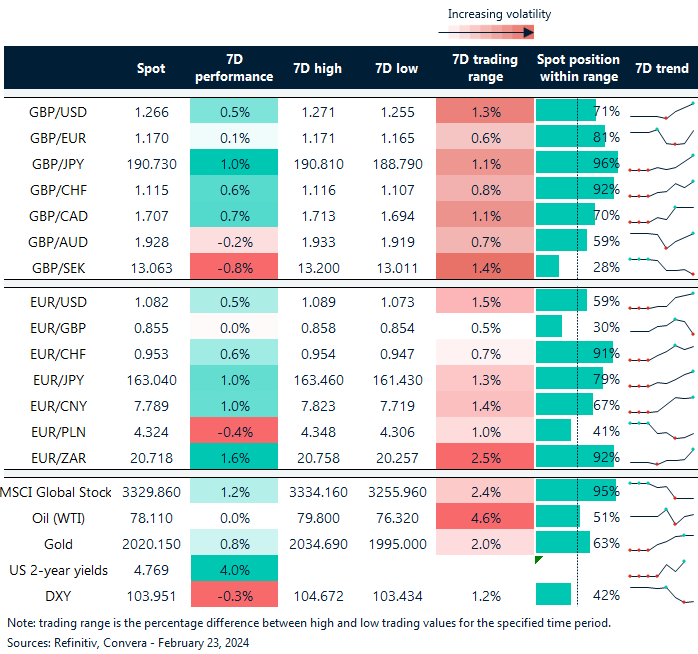Click the 7D trend column header
The image size is (698, 654).
[x=662, y=68]
